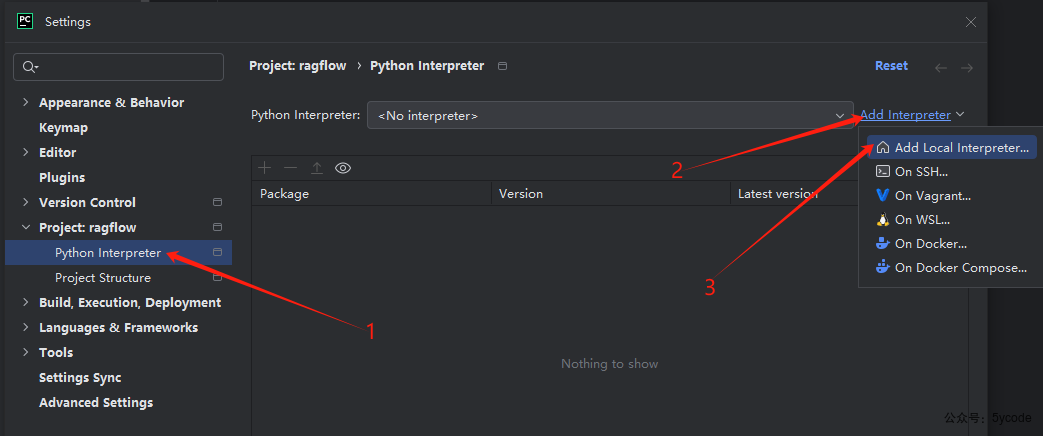Image resolution: width=1043 pixels, height=436 pixels.
Task: Click the Package column header
Action: tap(371, 194)
